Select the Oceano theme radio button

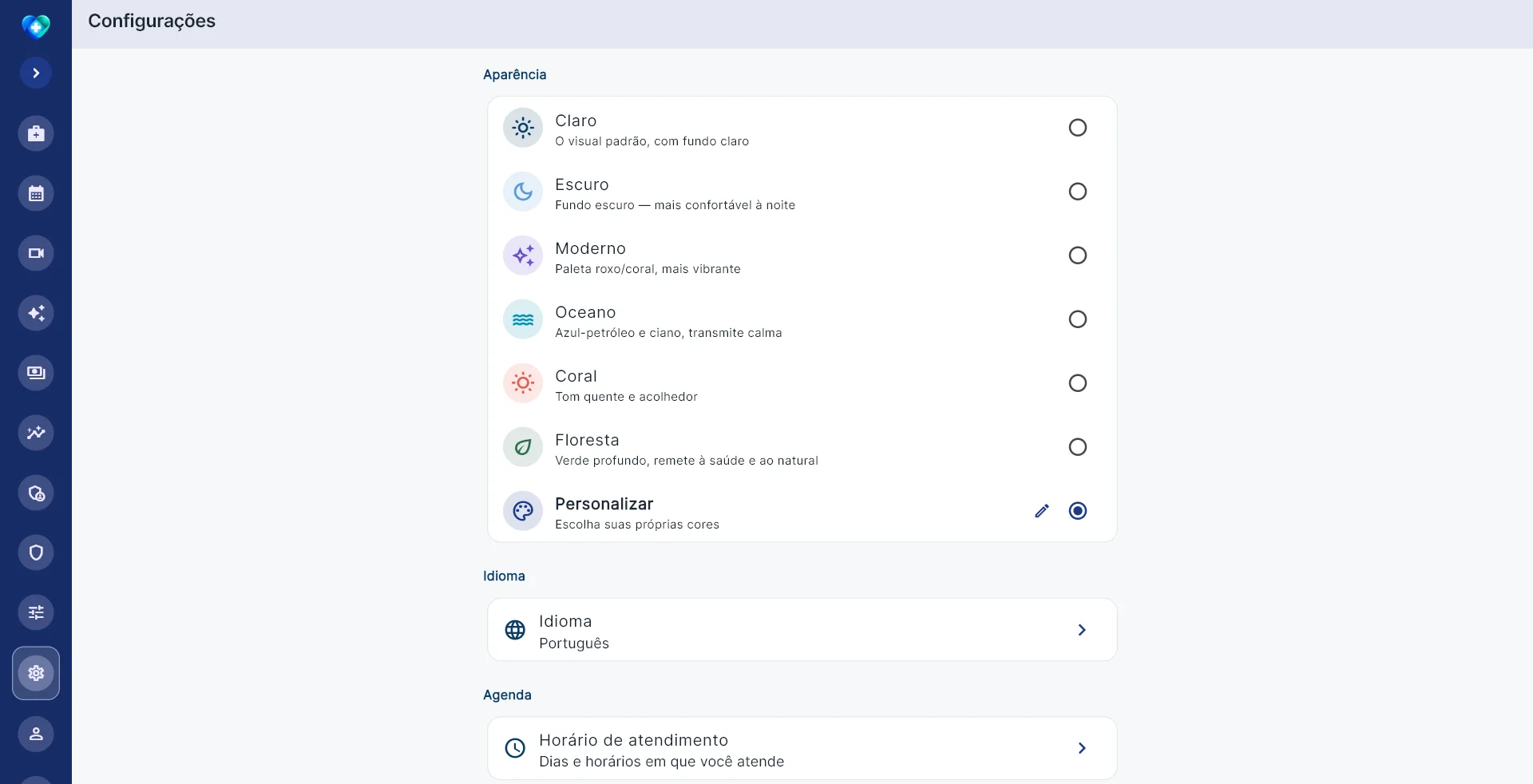[1078, 319]
